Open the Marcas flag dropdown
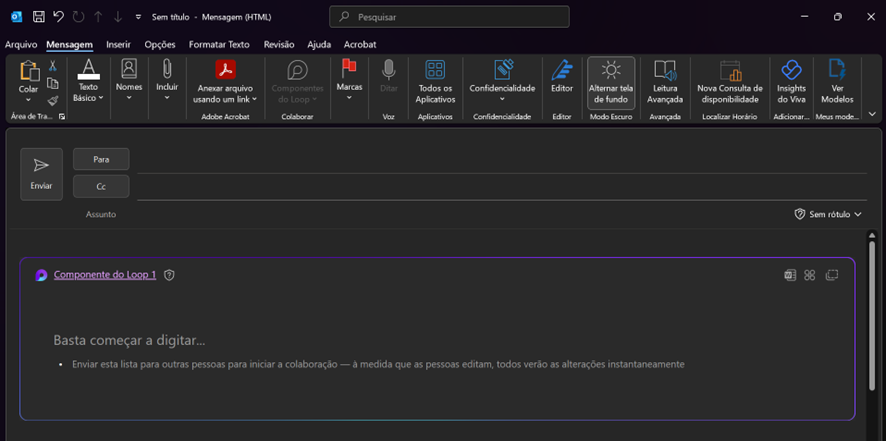Viewport: 886px width, 441px height. point(349,82)
